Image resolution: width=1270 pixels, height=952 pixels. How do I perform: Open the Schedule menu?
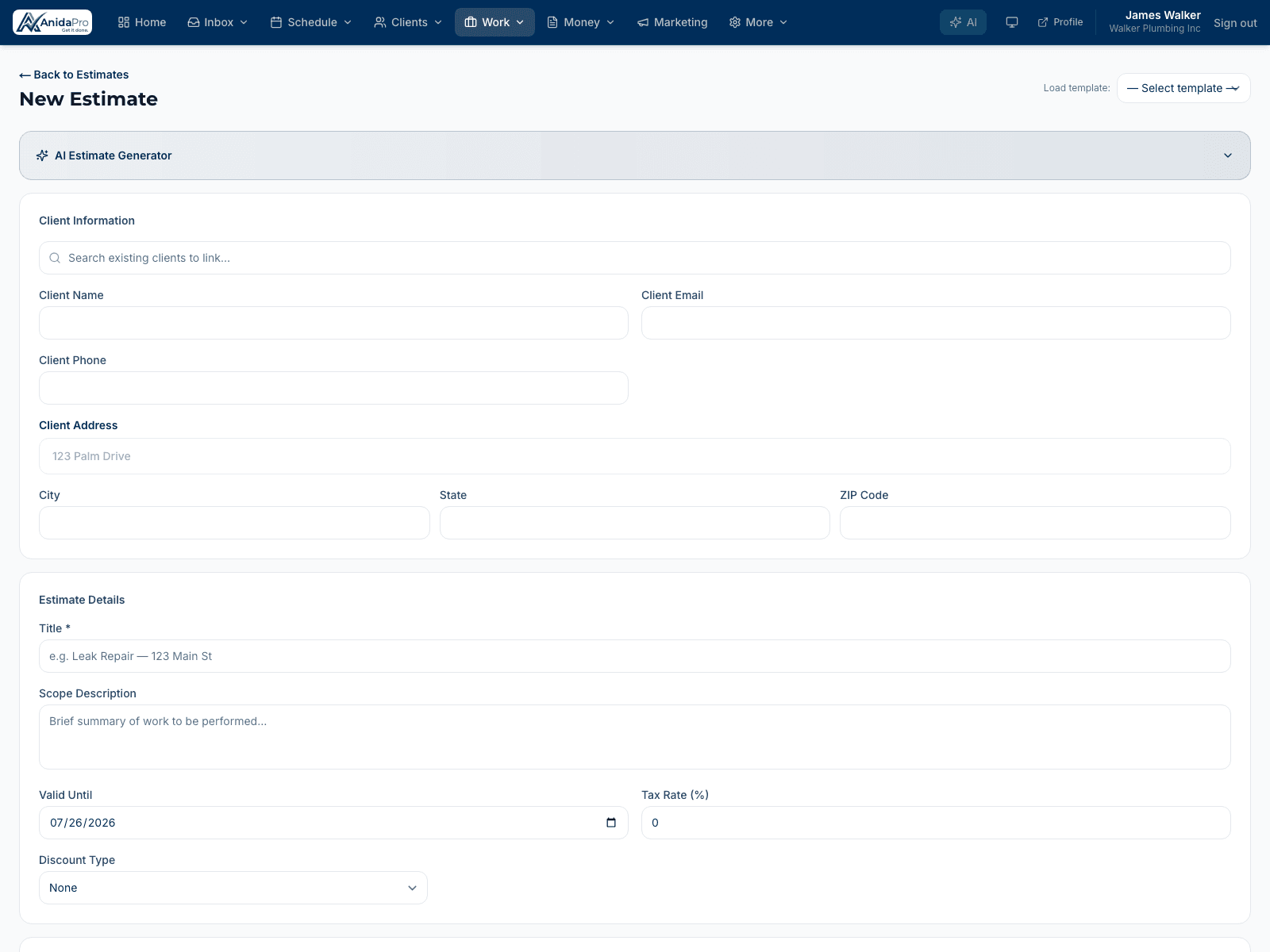pyautogui.click(x=311, y=22)
